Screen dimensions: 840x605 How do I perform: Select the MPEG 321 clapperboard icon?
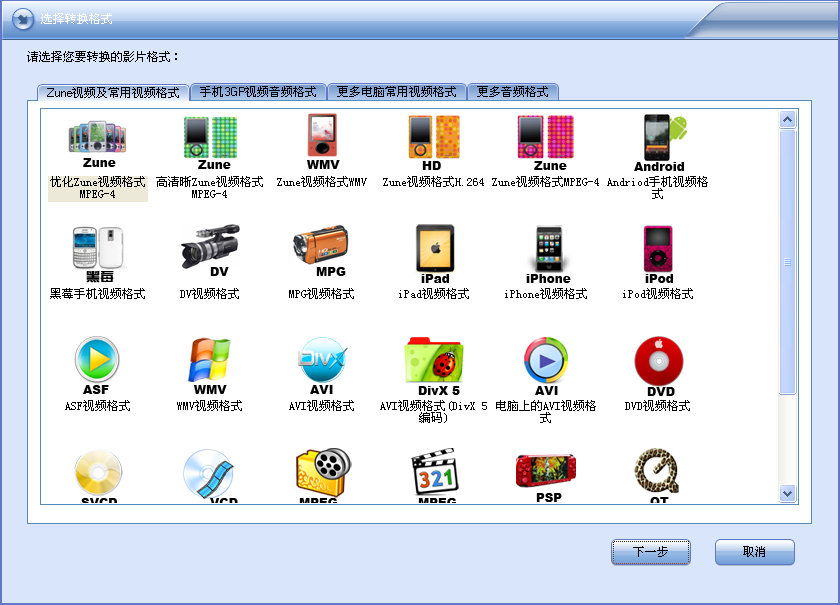tap(436, 475)
